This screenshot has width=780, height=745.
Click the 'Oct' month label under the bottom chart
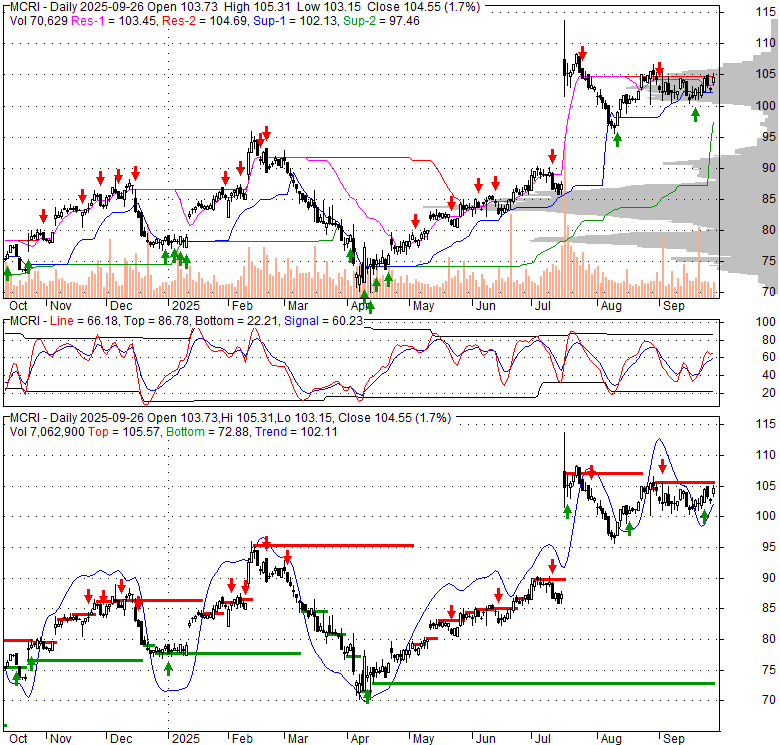click(18, 739)
